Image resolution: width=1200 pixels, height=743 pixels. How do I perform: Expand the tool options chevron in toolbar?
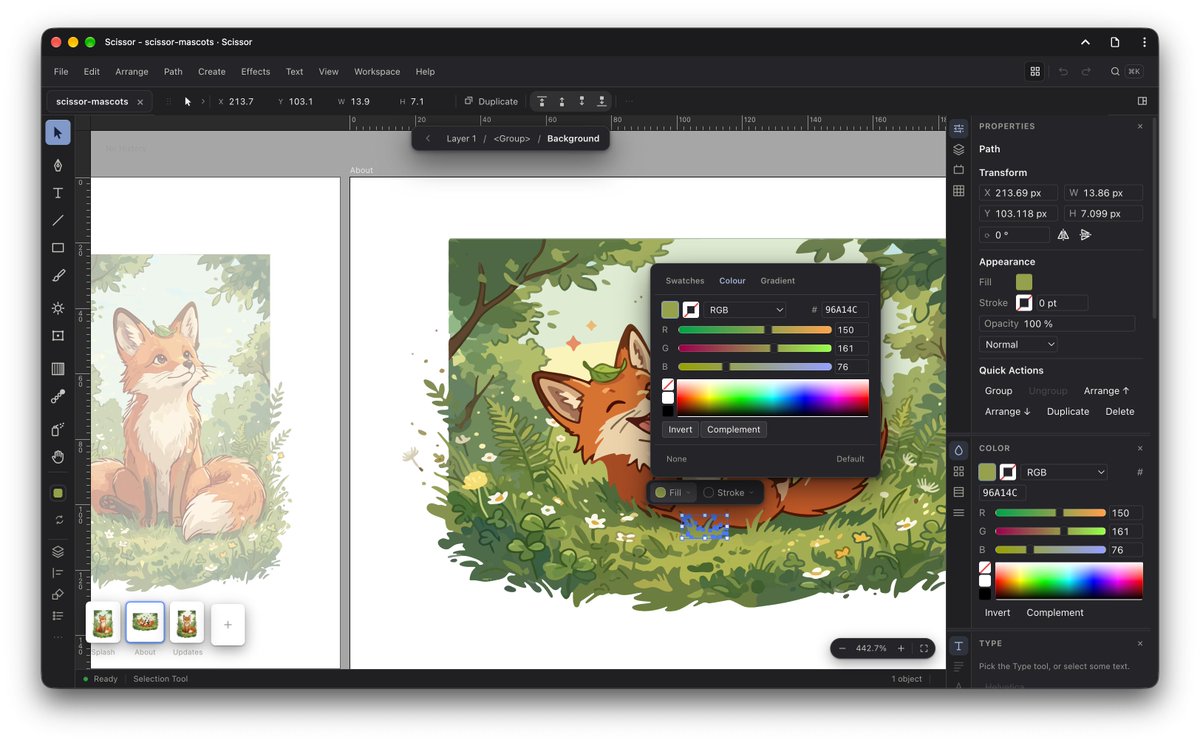(203, 101)
